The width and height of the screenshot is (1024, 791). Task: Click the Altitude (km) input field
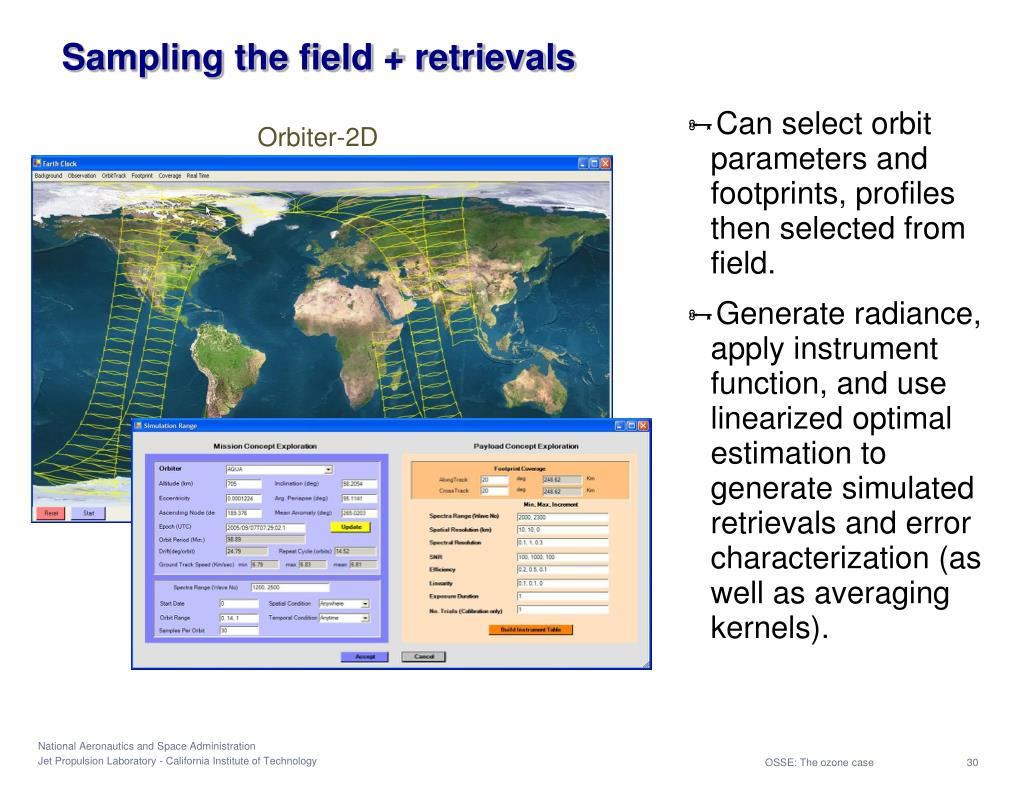[x=244, y=484]
